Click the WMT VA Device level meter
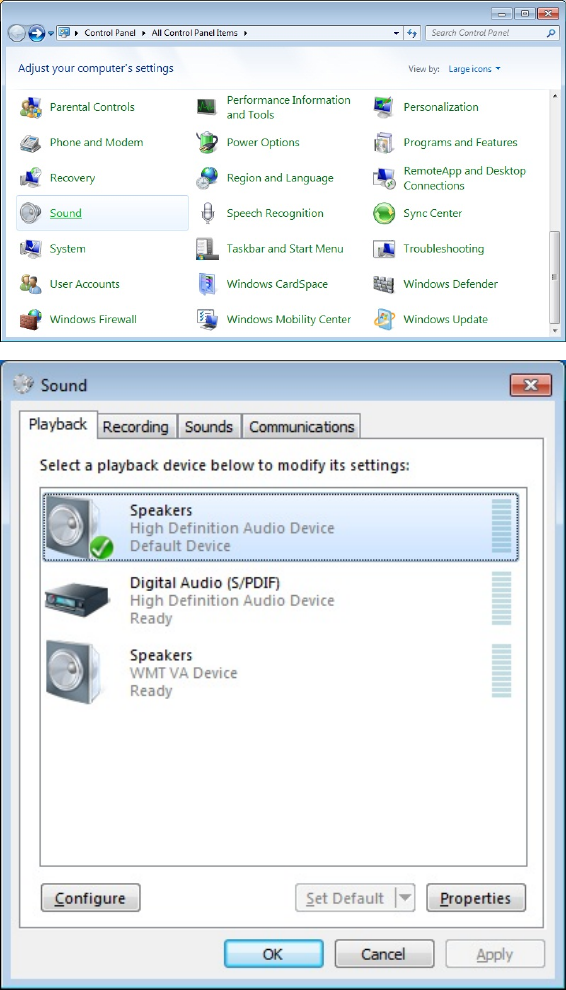The width and height of the screenshot is (566, 990). point(502,671)
